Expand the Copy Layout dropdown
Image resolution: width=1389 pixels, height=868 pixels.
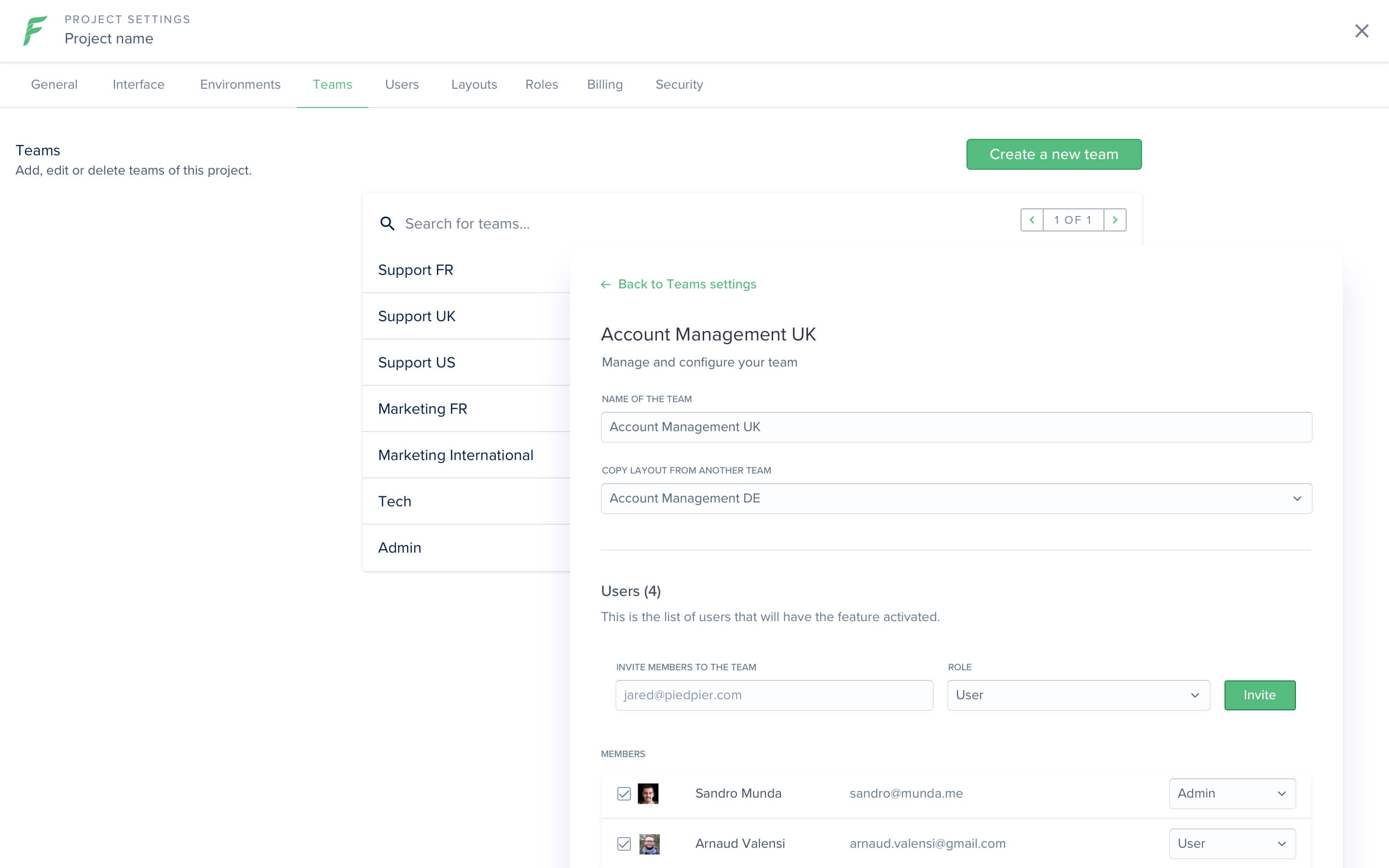[1297, 498]
